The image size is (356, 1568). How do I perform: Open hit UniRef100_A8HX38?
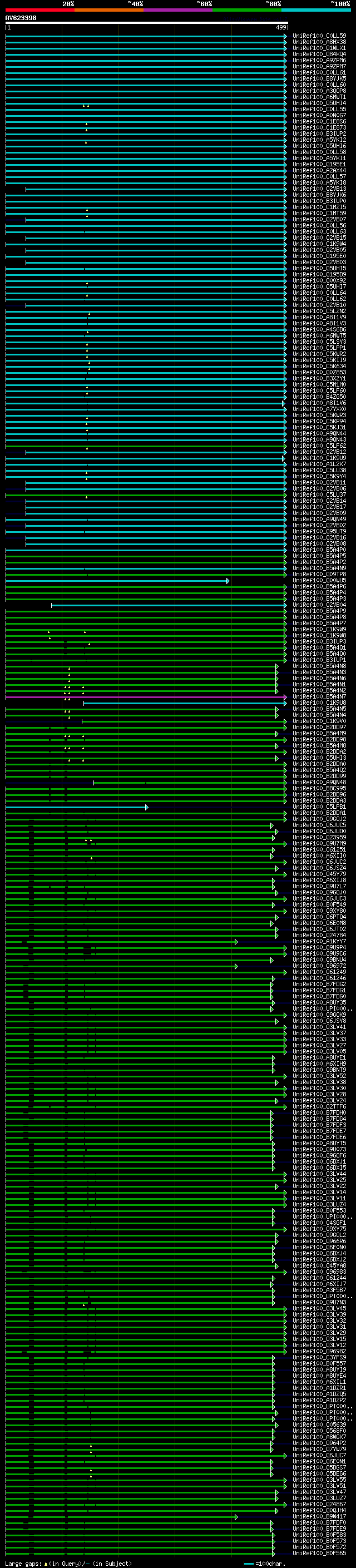[319, 42]
